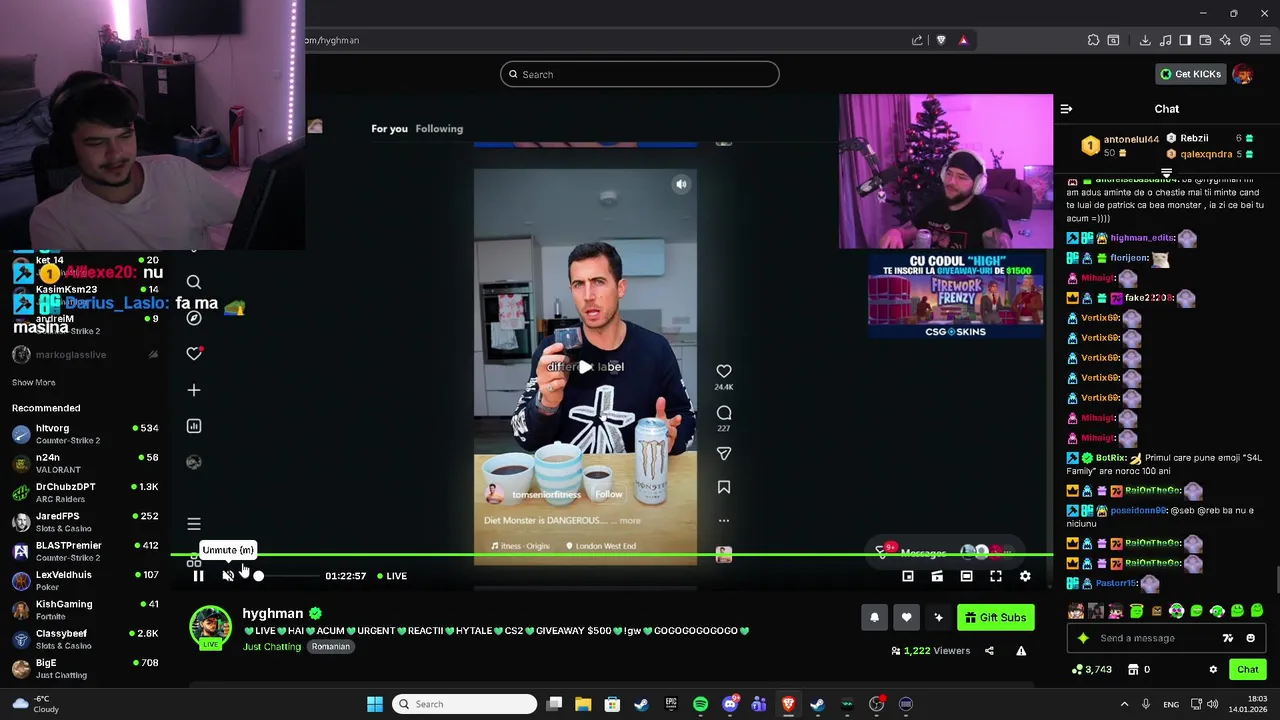Expand Show More in followed channels
1280x720 pixels.
coord(33,382)
